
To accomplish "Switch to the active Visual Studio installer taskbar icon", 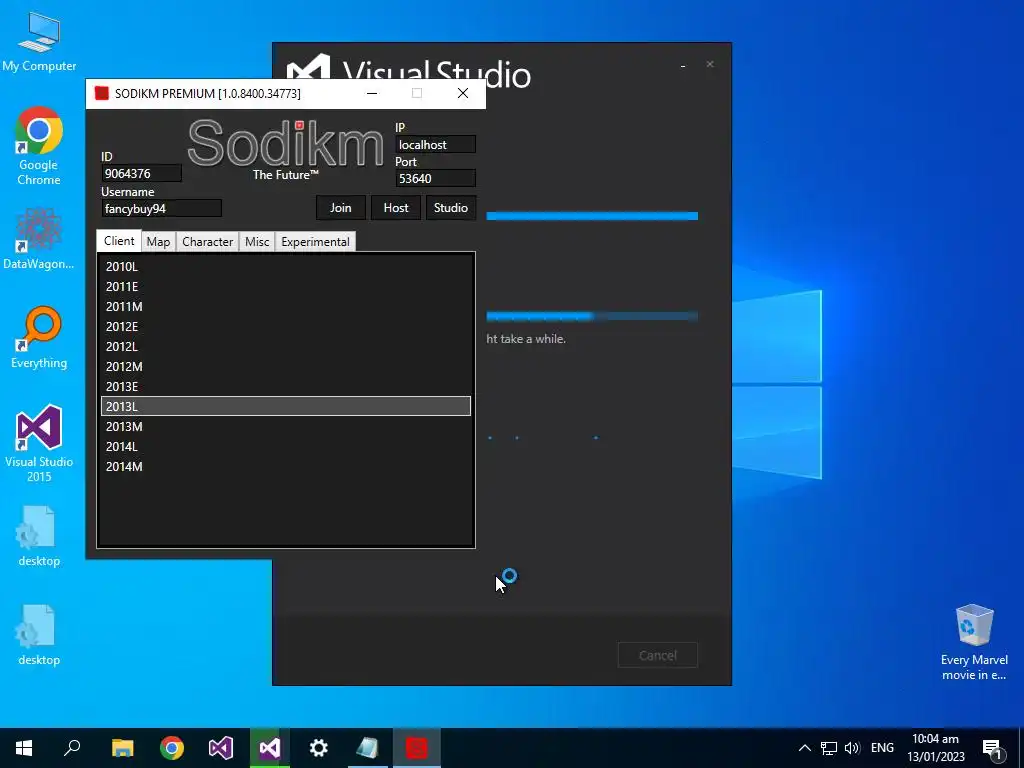I will coord(270,748).
